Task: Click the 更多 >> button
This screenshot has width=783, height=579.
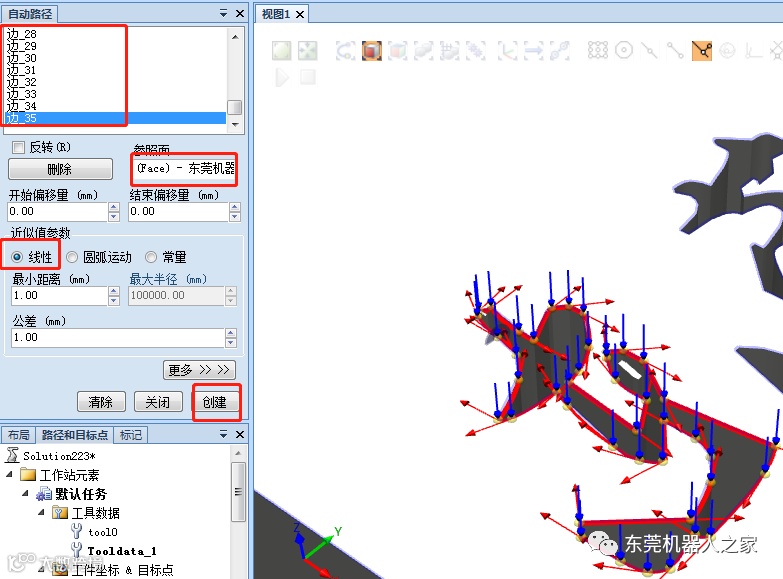Action: coord(199,370)
